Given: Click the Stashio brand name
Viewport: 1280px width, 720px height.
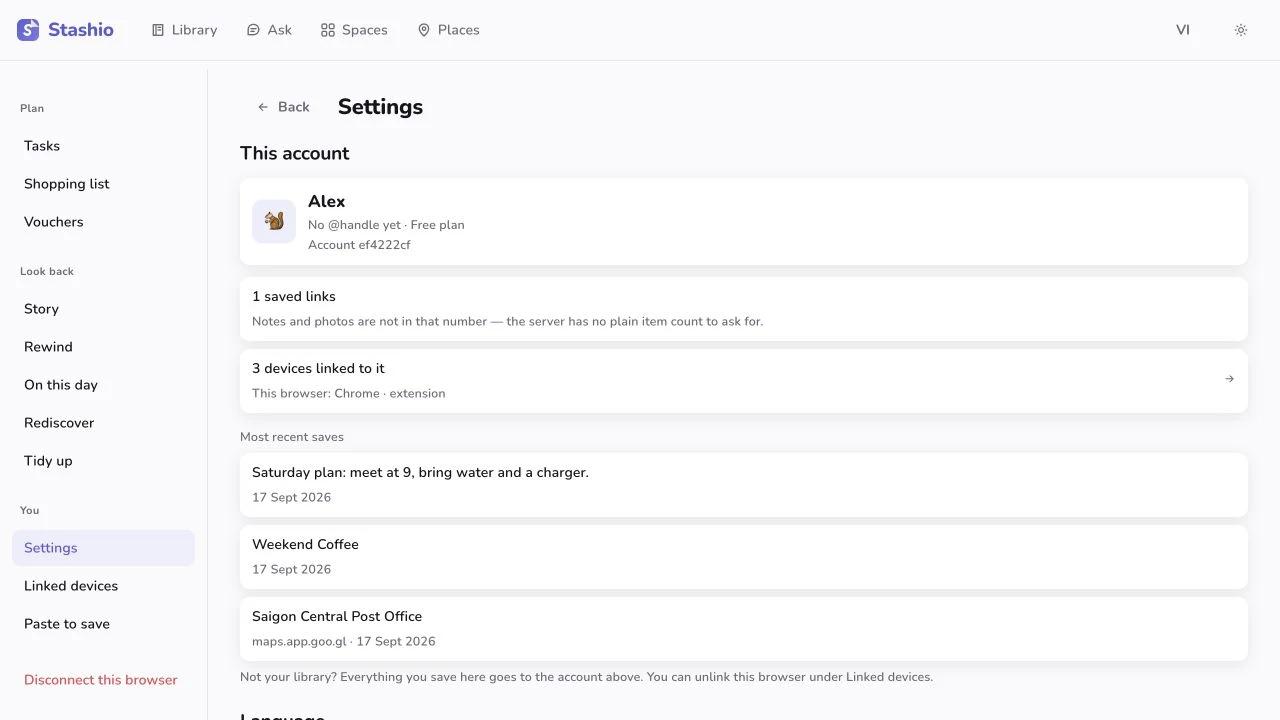Looking at the screenshot, I should point(81,30).
